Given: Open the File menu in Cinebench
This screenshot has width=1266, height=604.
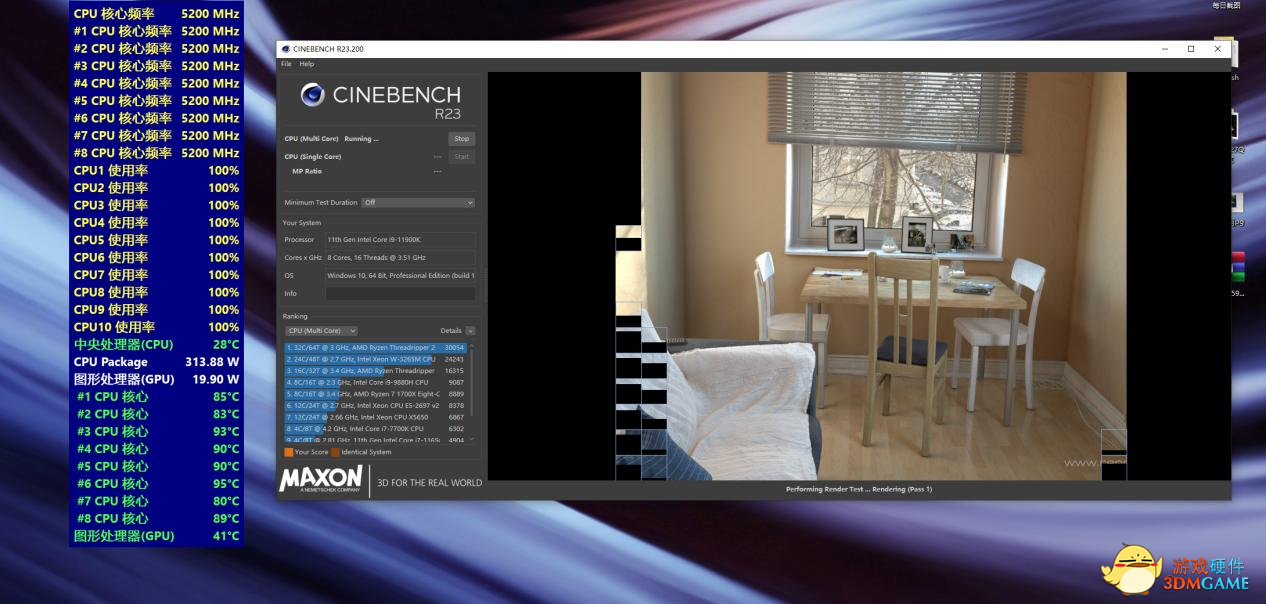Looking at the screenshot, I should pyautogui.click(x=286, y=64).
